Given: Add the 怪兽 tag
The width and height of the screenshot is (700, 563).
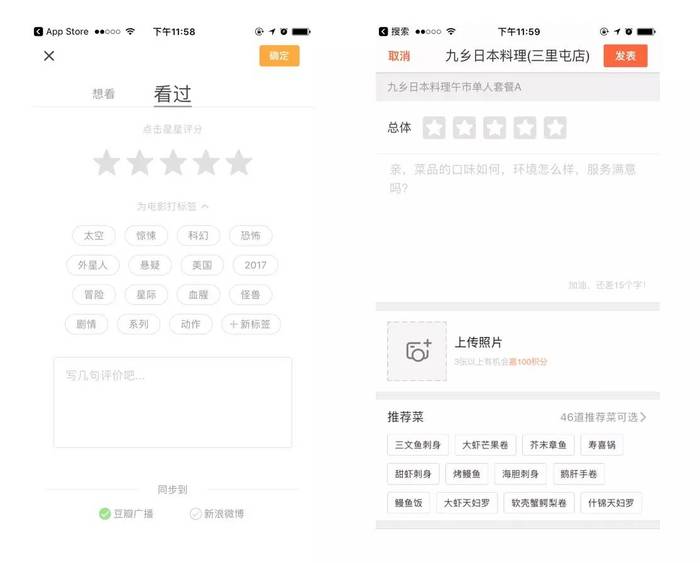Looking at the screenshot, I should click(250, 295).
